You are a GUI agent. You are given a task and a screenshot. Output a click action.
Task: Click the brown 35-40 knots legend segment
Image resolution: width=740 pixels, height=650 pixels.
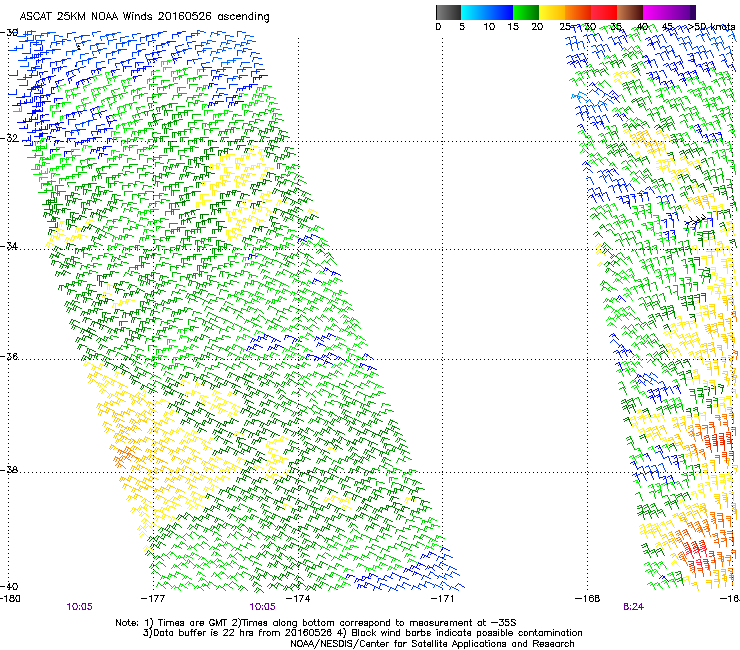point(630,12)
